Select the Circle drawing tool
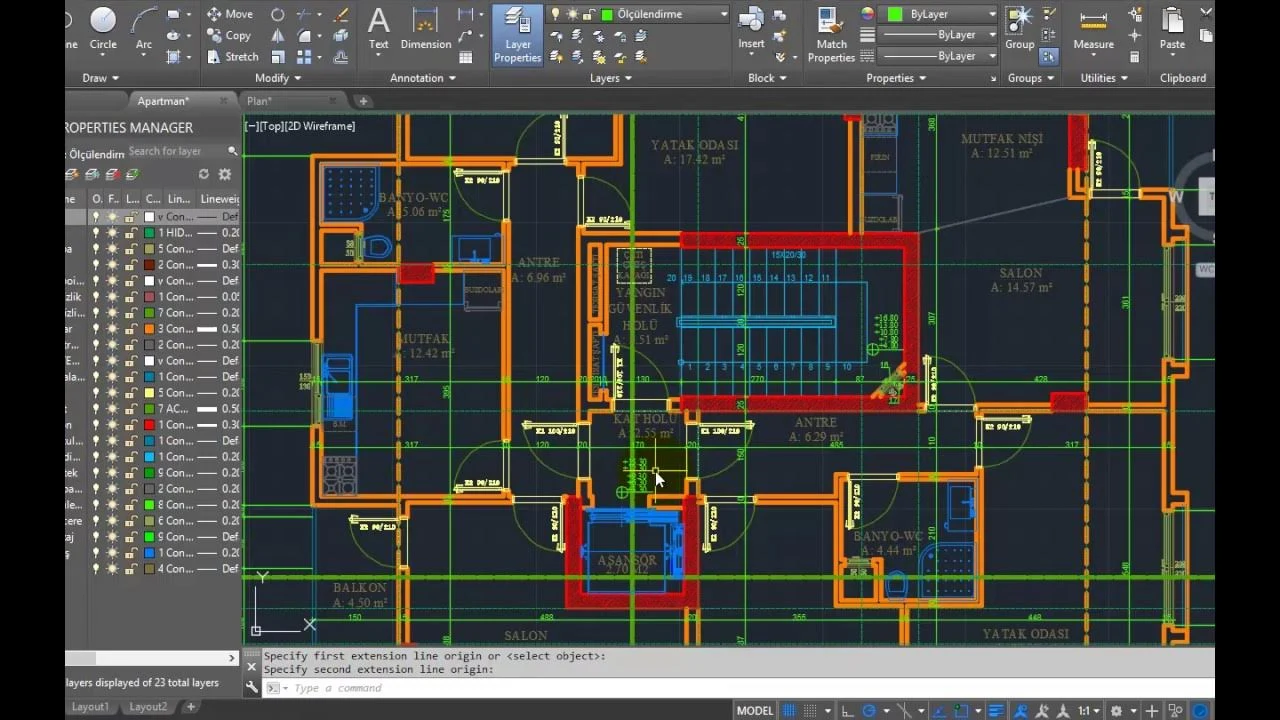Image resolution: width=1280 pixels, height=720 pixels. point(103,27)
